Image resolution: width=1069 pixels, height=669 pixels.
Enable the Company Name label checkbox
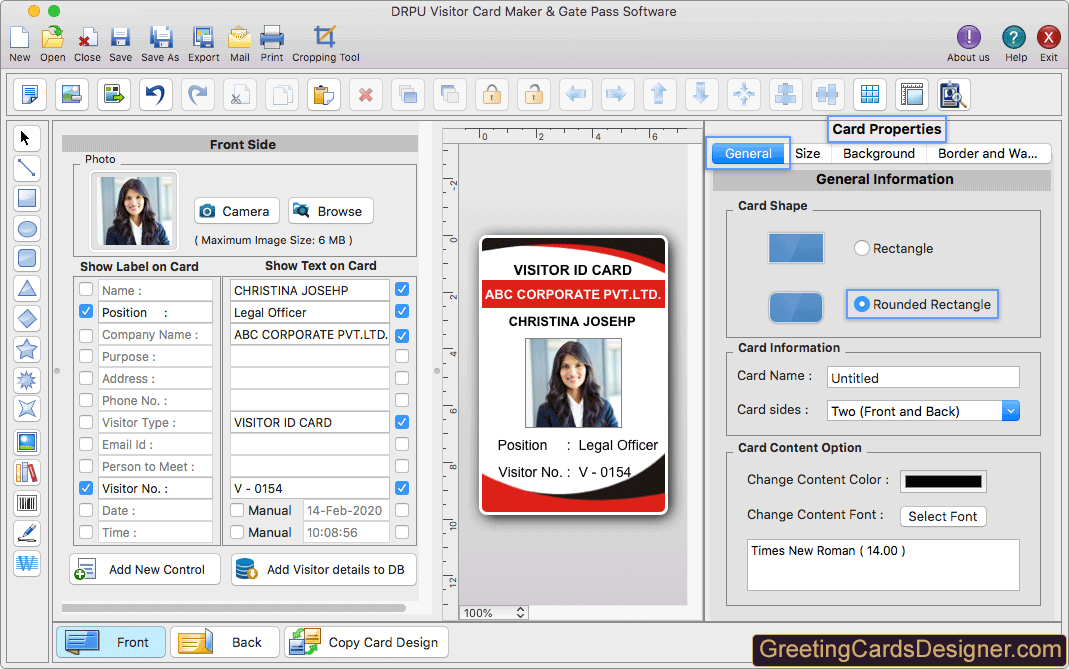tap(86, 335)
